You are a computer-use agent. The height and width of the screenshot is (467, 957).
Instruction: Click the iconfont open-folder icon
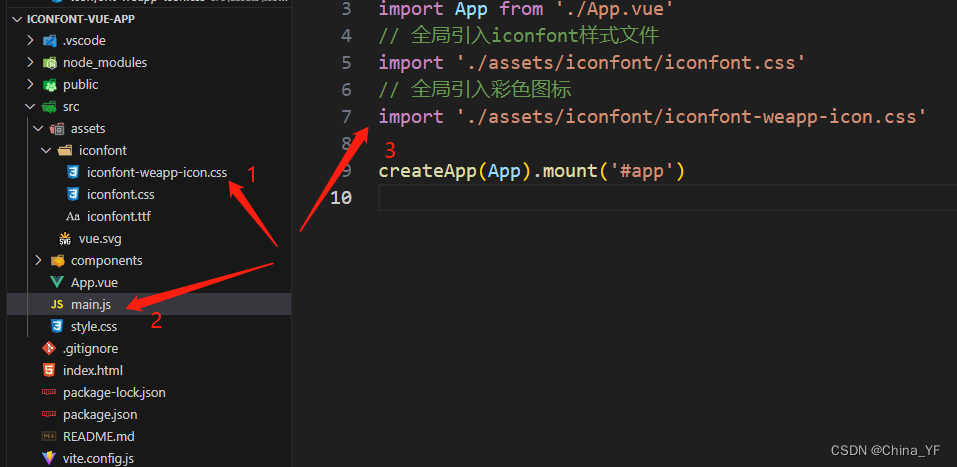tap(65, 151)
